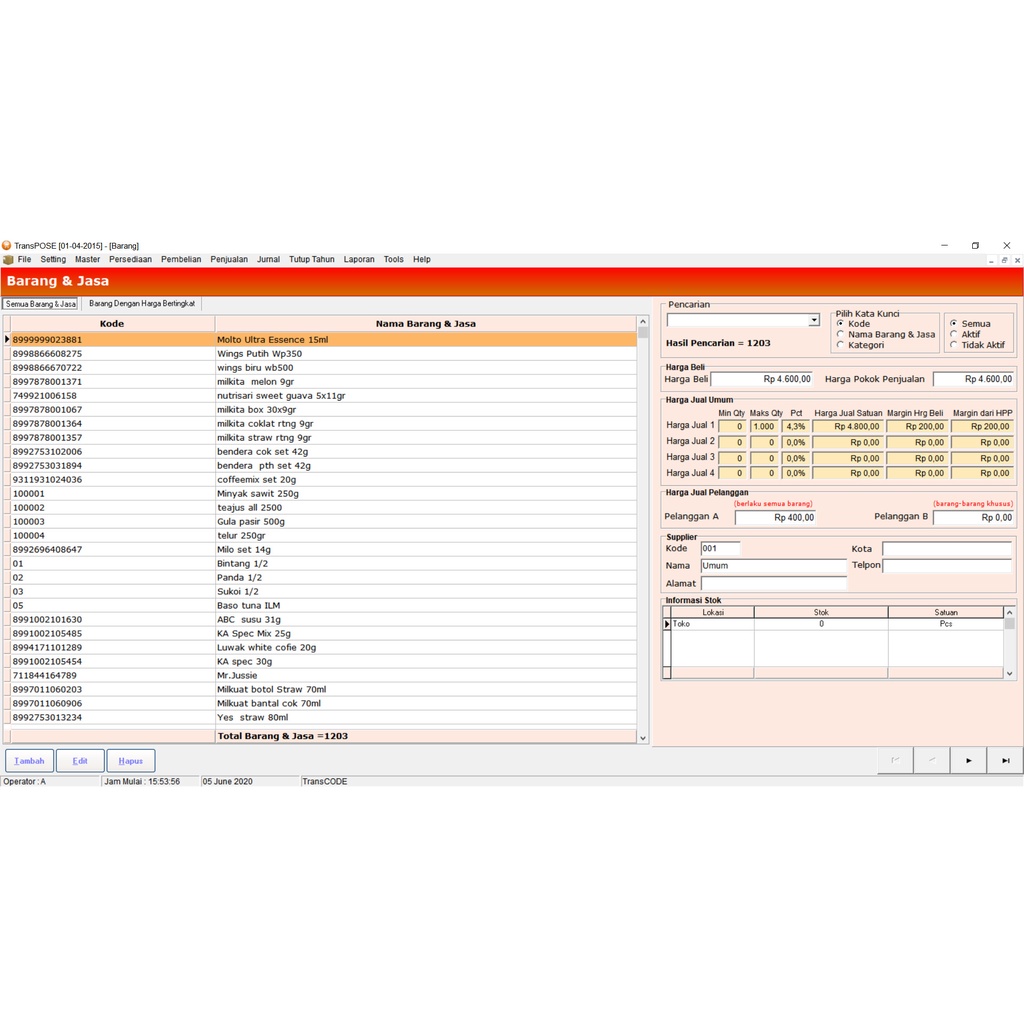The image size is (1024, 1024).
Task: Click the Edit button
Action: point(80,761)
